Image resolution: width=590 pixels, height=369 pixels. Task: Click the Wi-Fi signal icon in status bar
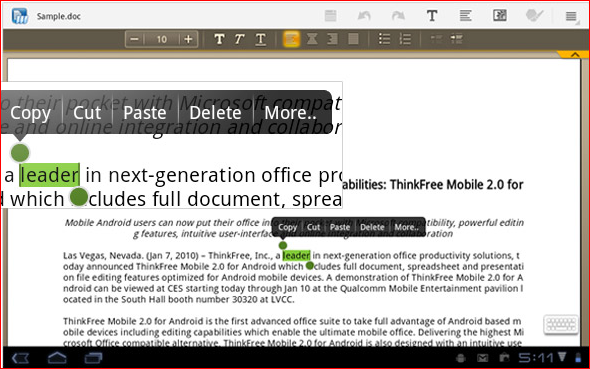(x=562, y=357)
